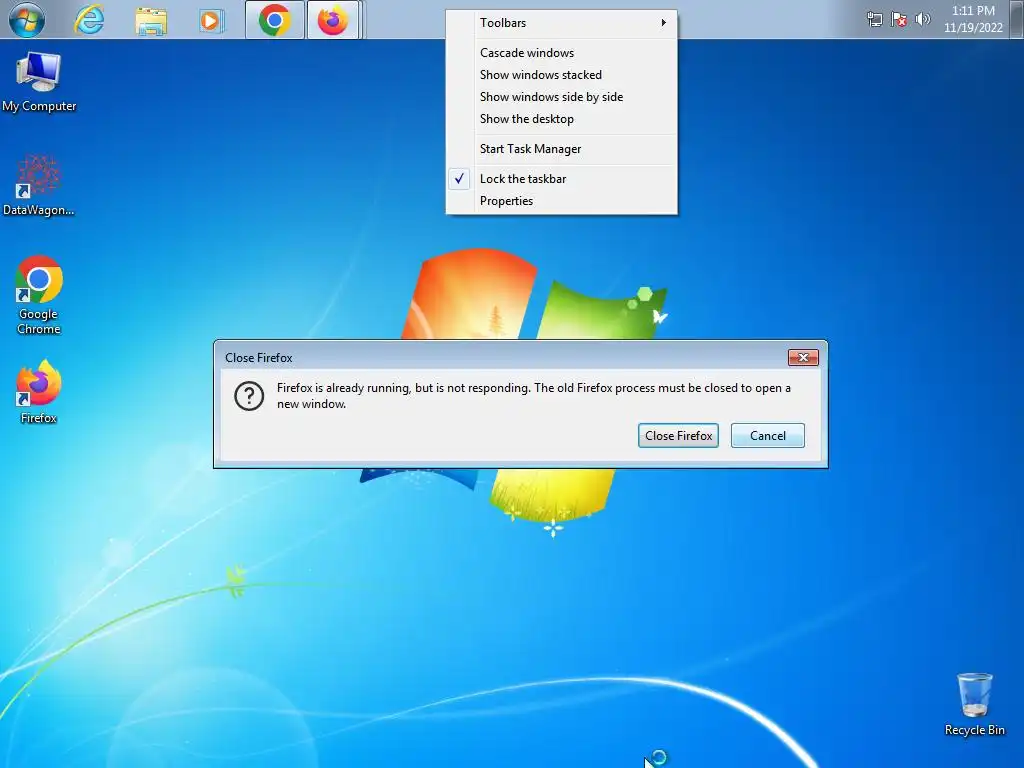Screen dimensions: 1024x768
Task: Launch Internet Explorer from the taskbar
Action: tap(89, 20)
